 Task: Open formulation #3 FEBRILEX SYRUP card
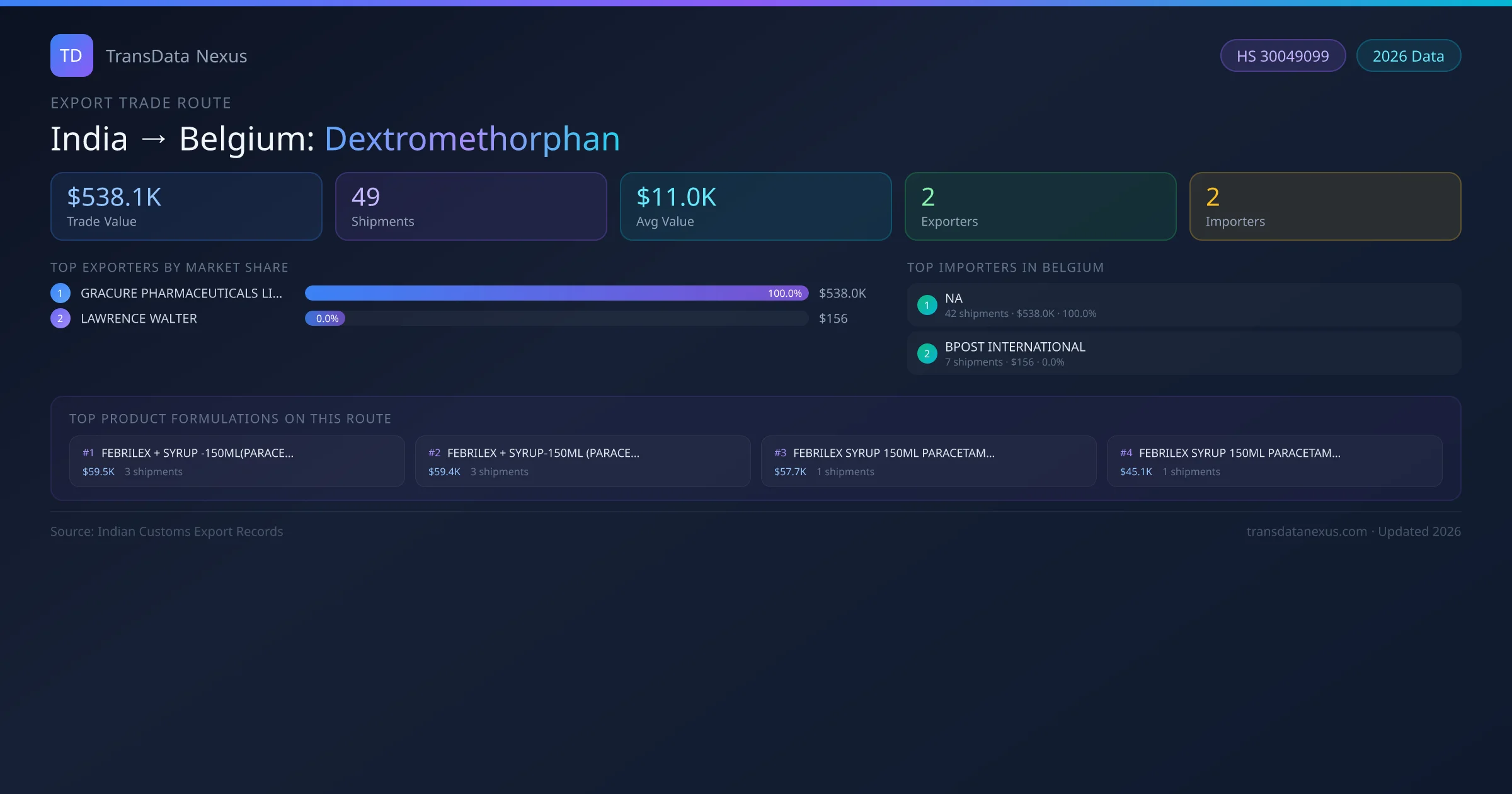(x=928, y=461)
